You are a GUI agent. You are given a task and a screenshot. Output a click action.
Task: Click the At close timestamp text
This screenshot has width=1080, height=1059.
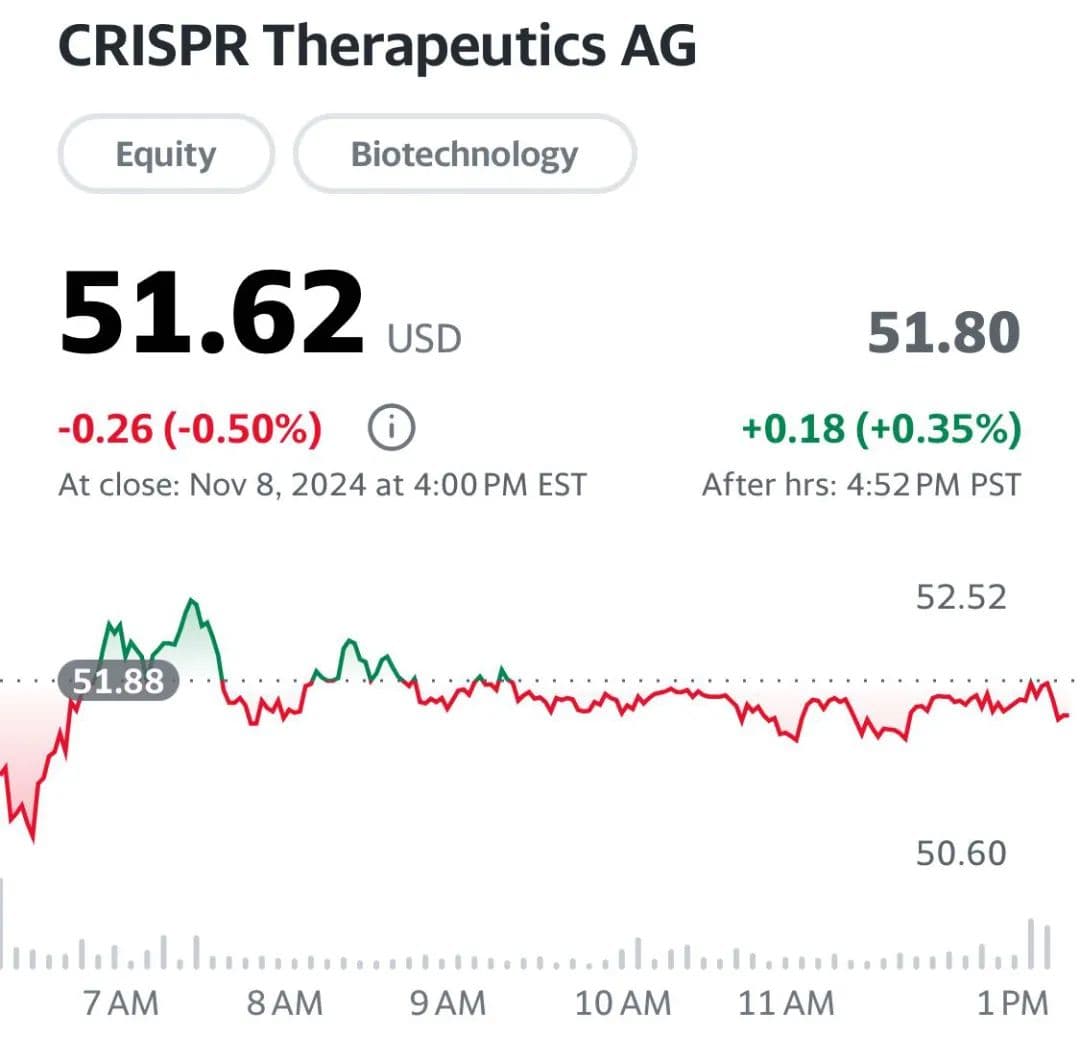point(322,485)
